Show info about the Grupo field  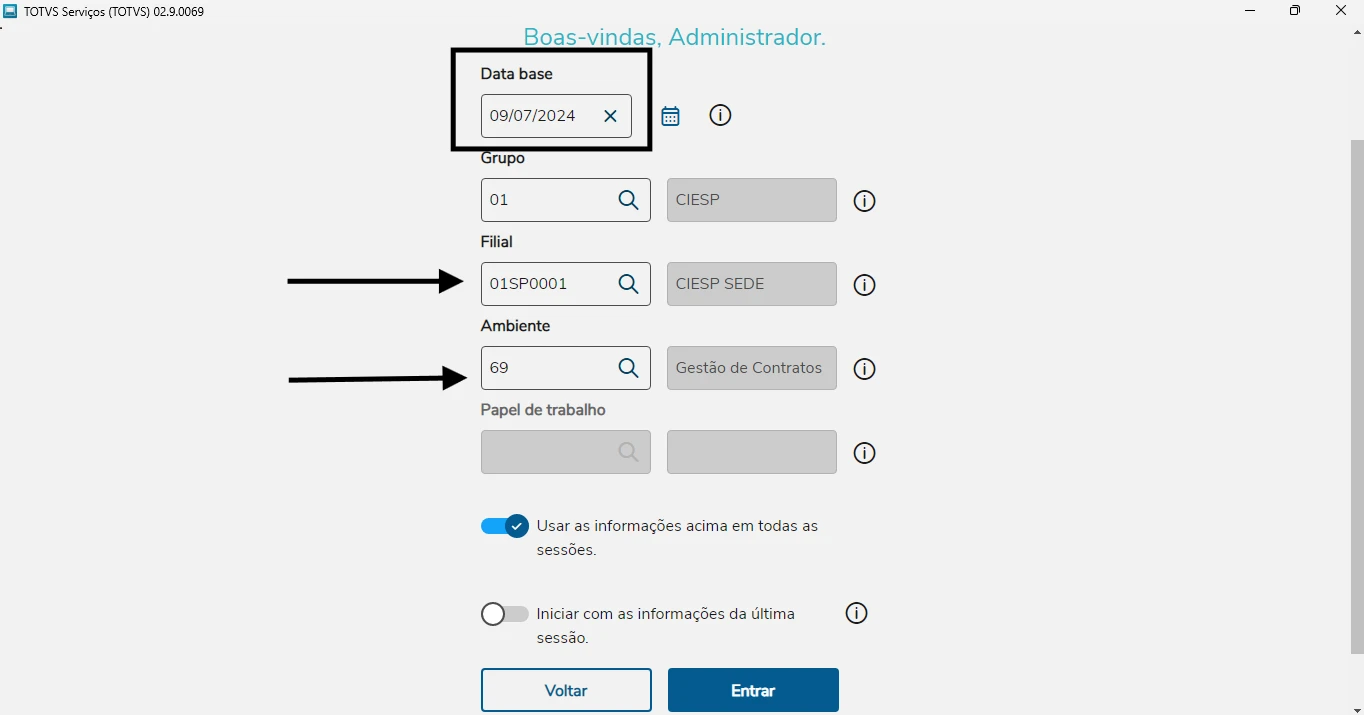pos(864,200)
